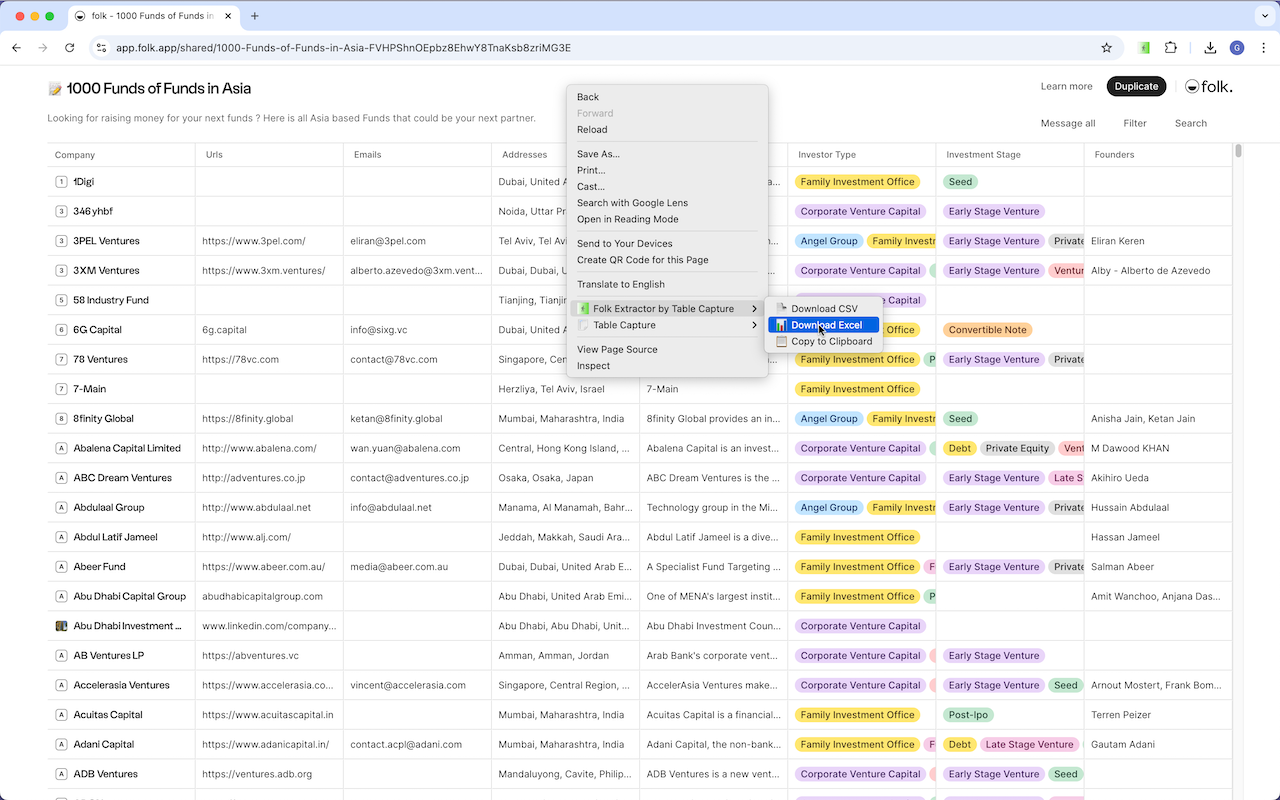Image resolution: width=1280 pixels, height=800 pixels.
Task: Open a new browser tab
Action: tap(255, 16)
